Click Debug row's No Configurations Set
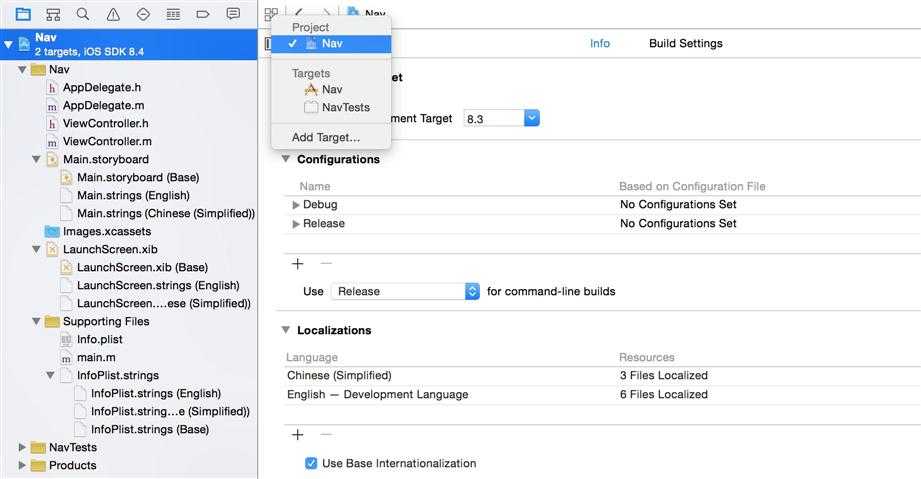This screenshot has height=479, width=921. point(678,205)
